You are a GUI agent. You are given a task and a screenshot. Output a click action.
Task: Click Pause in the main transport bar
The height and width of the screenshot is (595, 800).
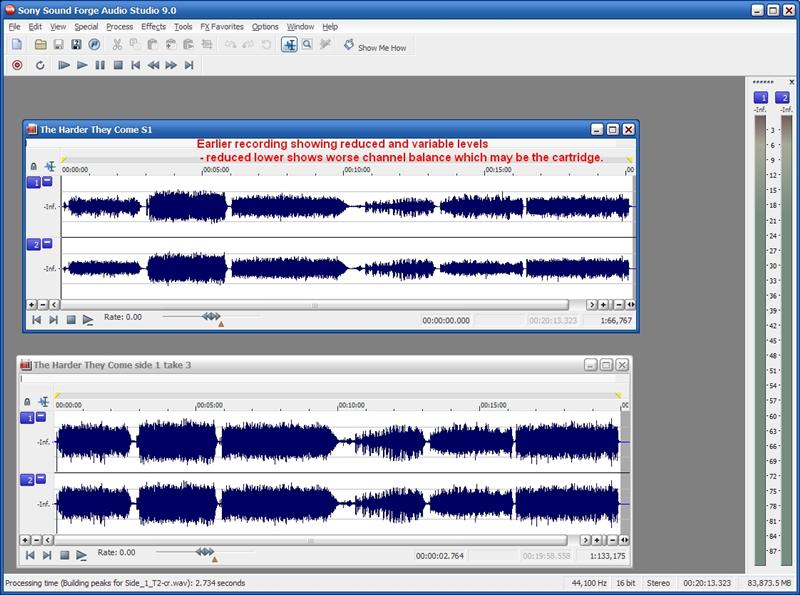99,65
